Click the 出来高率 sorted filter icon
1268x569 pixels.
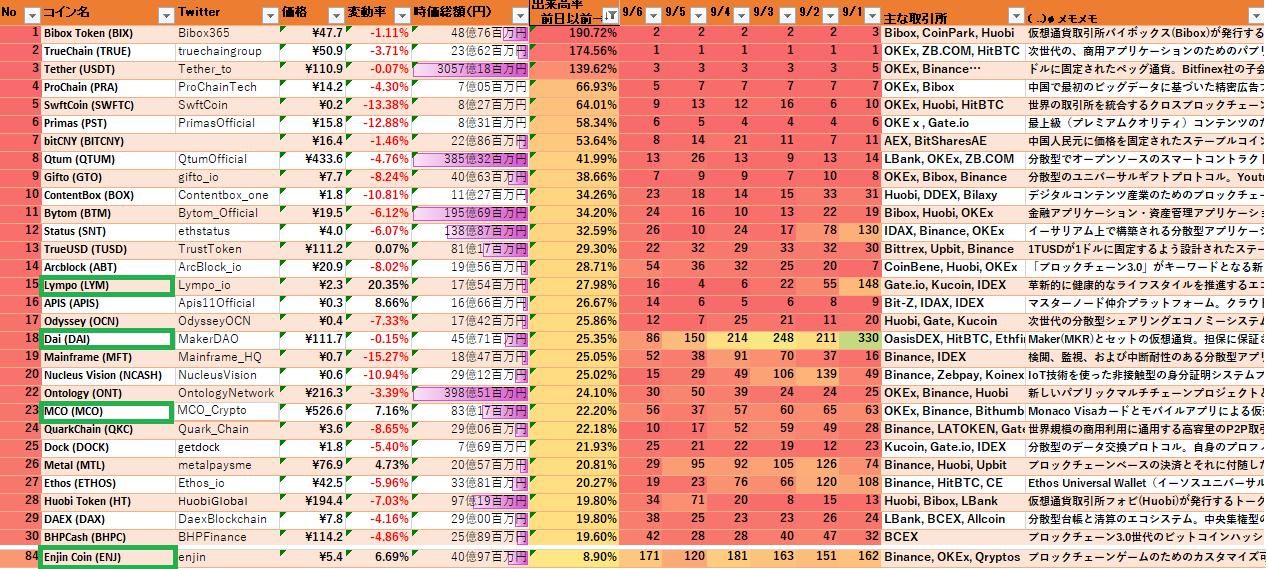click(x=610, y=15)
